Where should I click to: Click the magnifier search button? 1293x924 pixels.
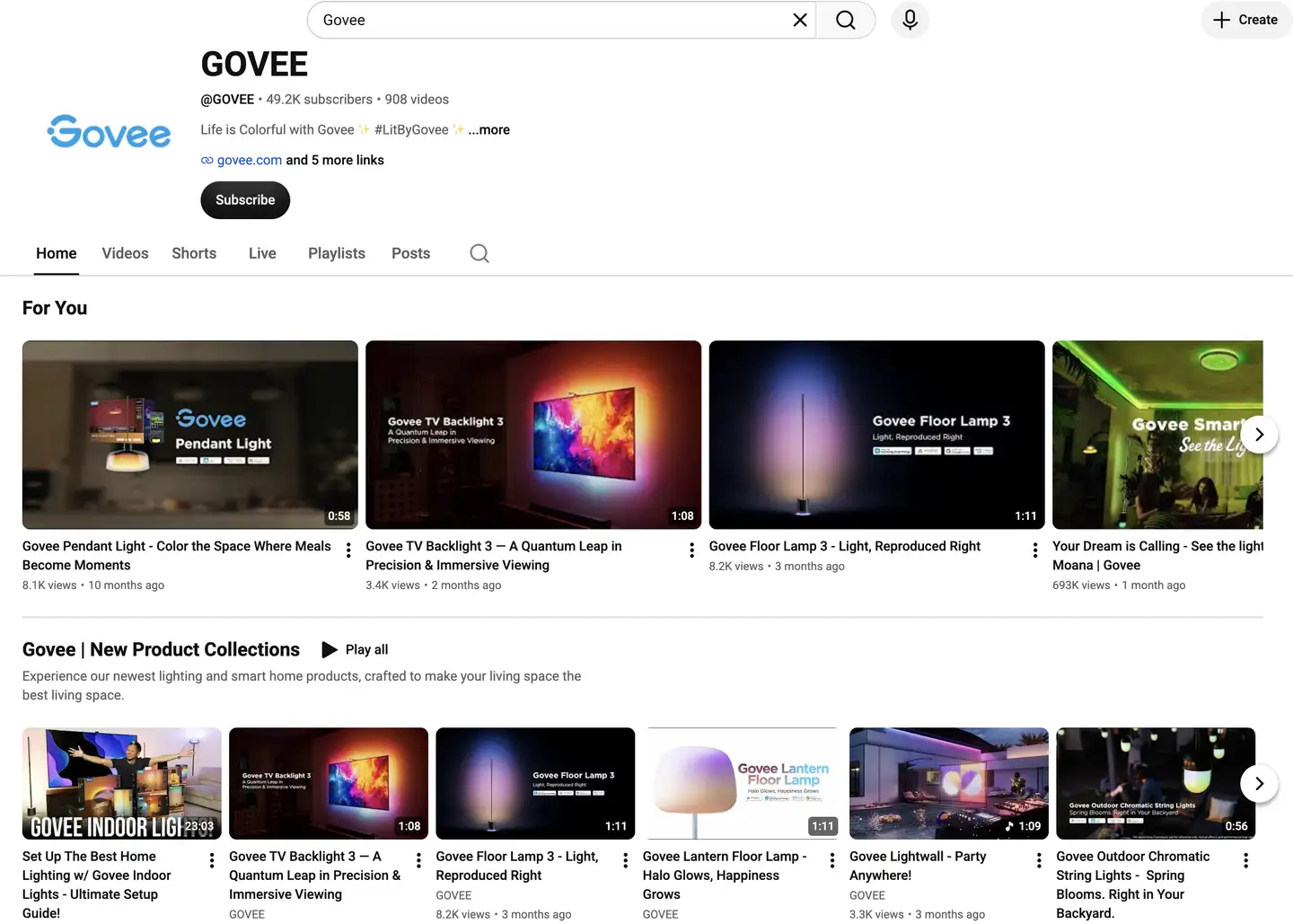(845, 20)
